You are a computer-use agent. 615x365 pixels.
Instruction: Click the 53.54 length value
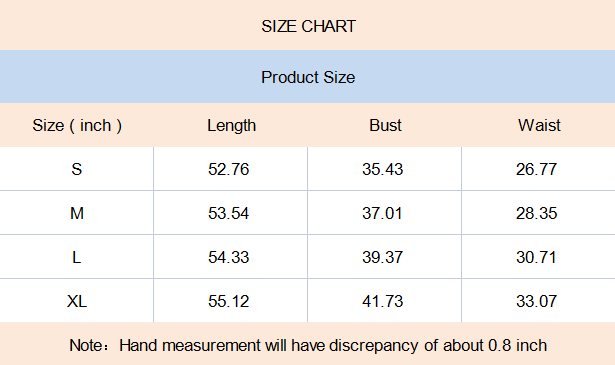tap(228, 213)
